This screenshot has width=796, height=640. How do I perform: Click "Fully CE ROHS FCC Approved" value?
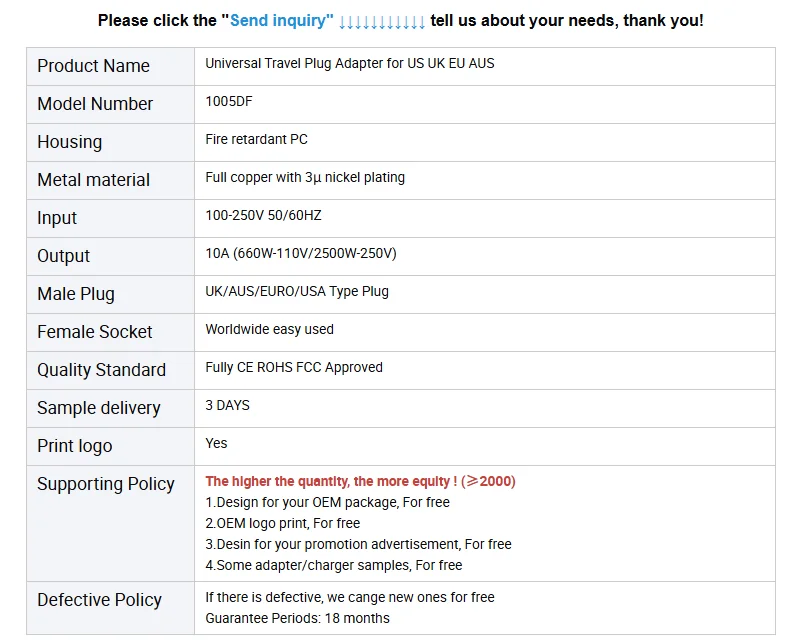pos(294,367)
